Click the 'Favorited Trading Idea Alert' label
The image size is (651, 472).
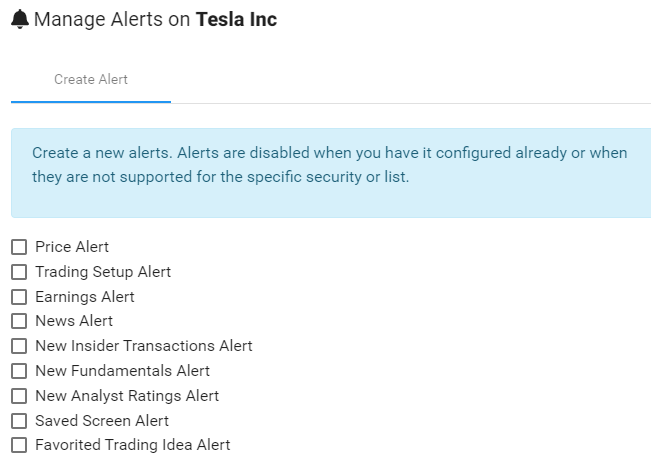[132, 445]
